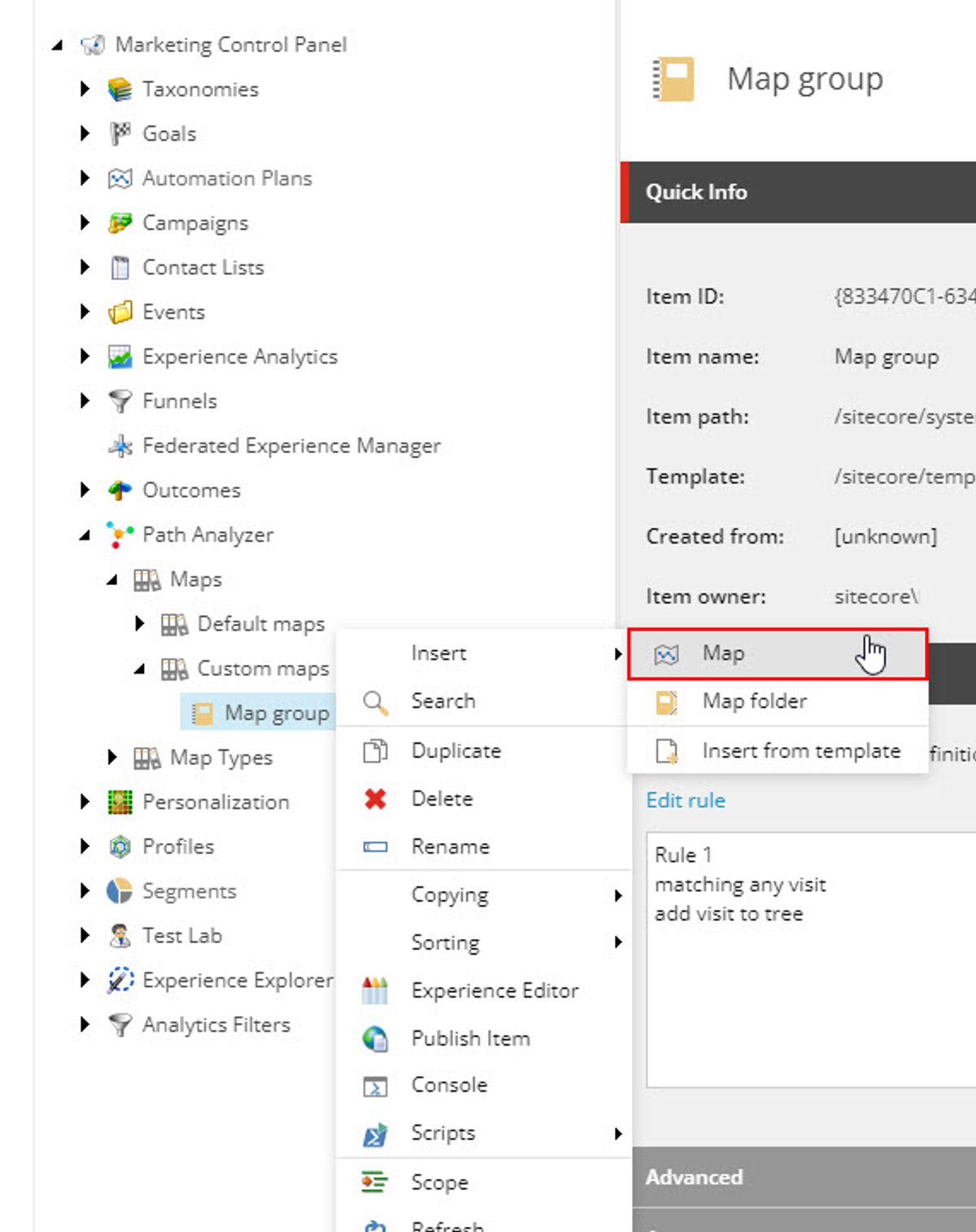This screenshot has height=1232, width=976.
Task: Open the Scripts submenu
Action: pyautogui.click(x=483, y=1133)
